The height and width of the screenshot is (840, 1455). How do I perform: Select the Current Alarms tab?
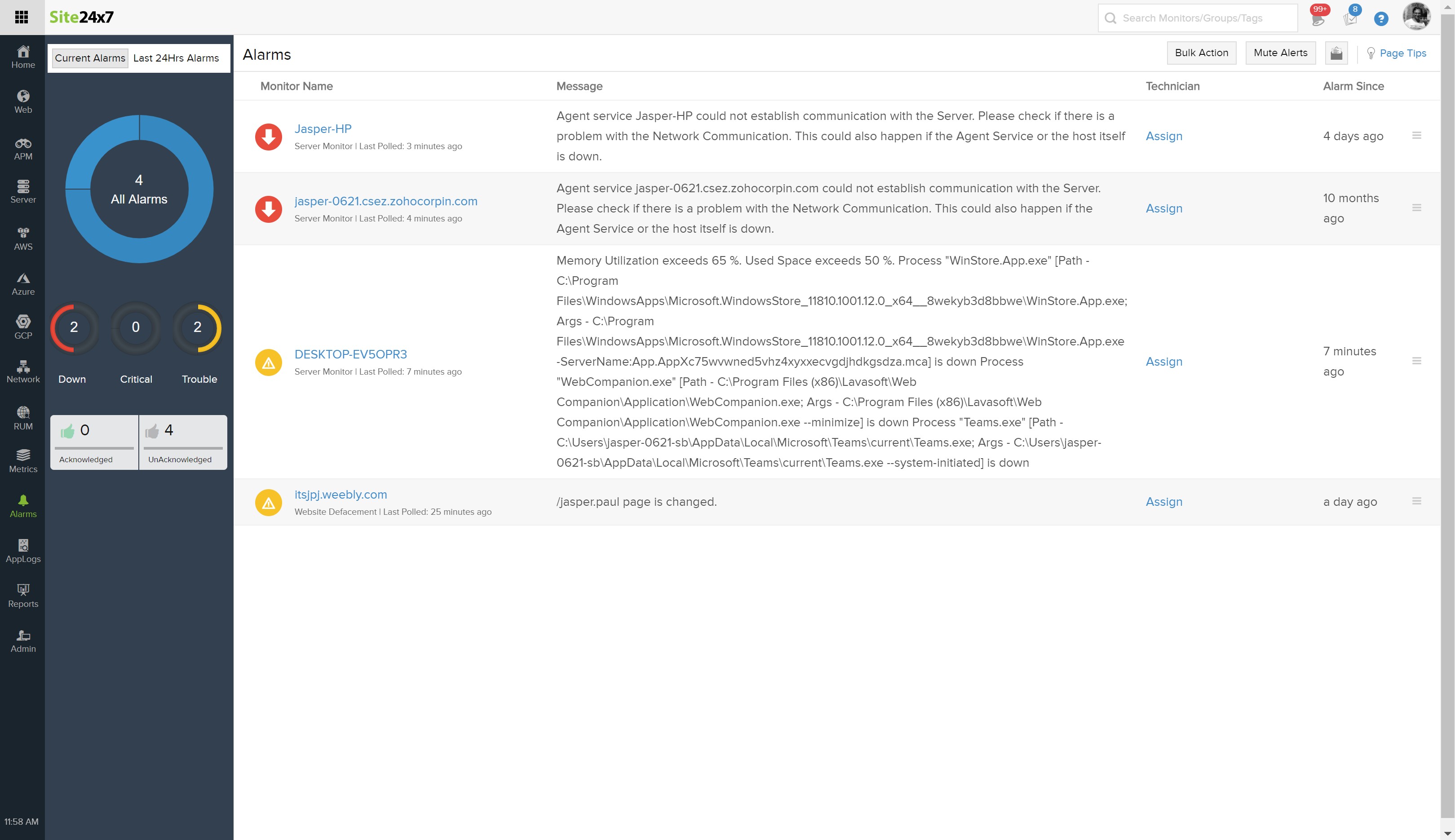(90, 58)
